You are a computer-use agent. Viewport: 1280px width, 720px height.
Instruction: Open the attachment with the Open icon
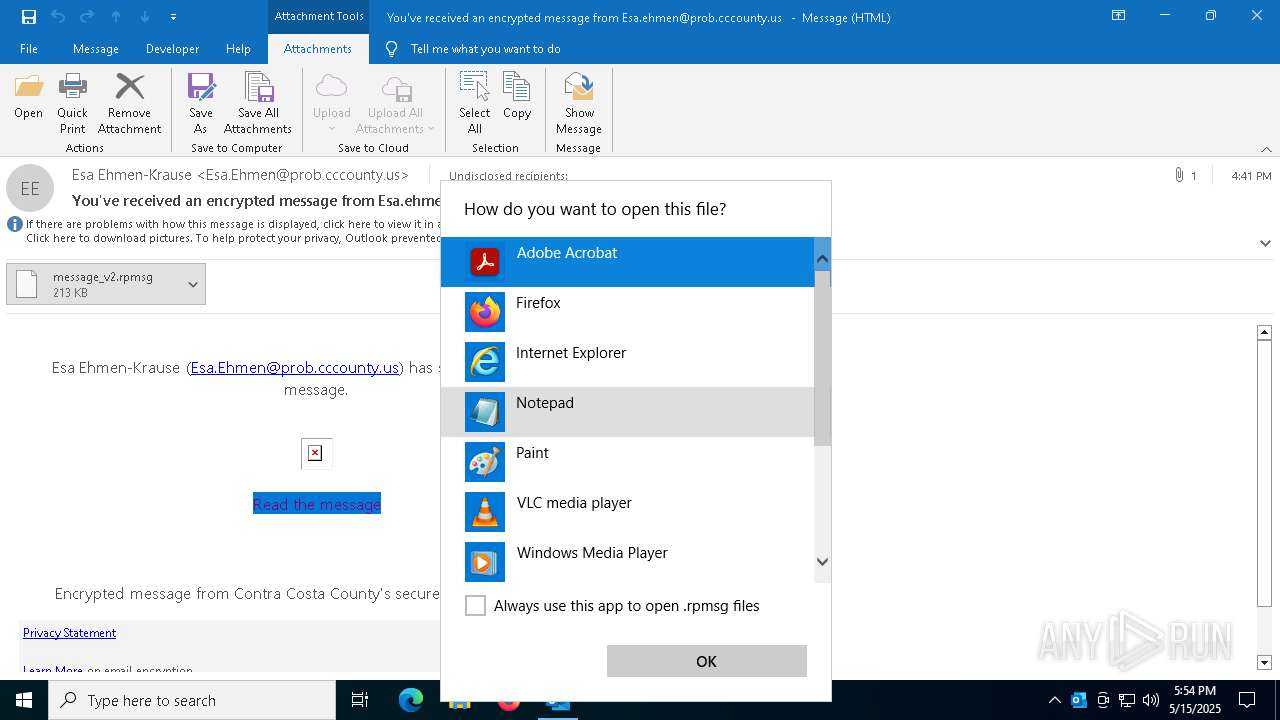click(28, 97)
